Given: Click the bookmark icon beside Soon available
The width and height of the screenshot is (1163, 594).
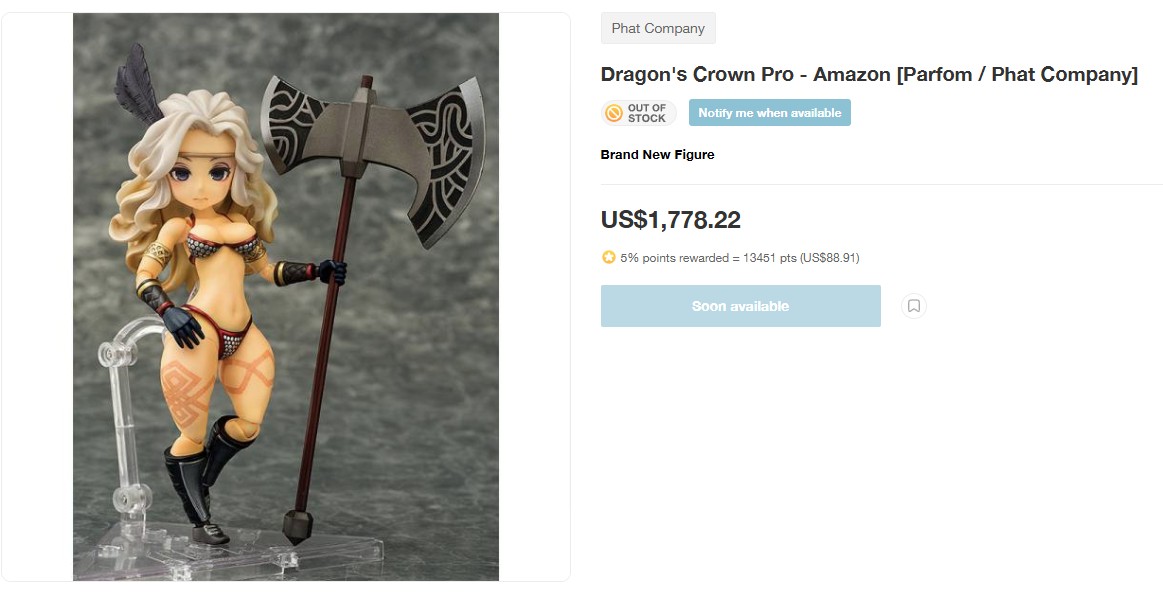Looking at the screenshot, I should (x=914, y=306).
